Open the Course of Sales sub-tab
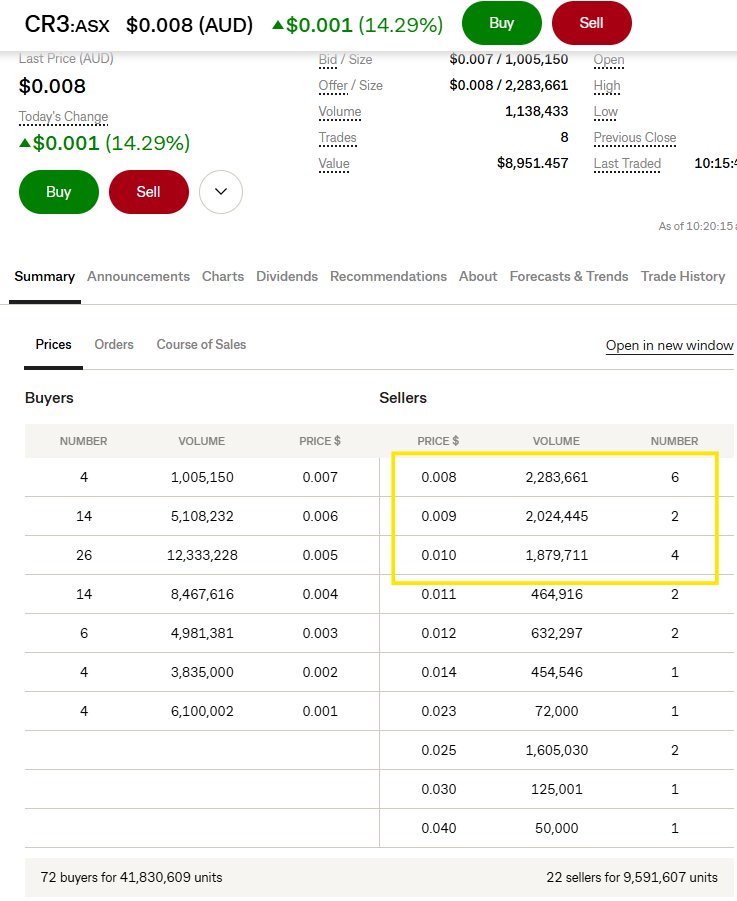 [x=201, y=344]
